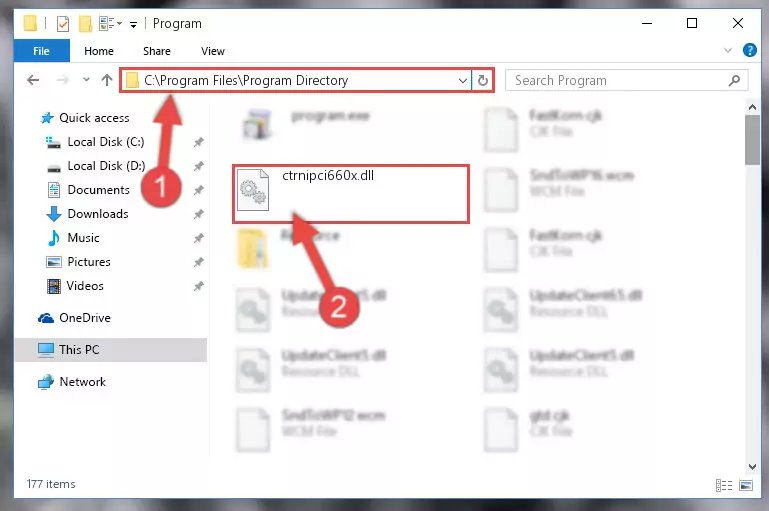Click the Back navigation arrow
Viewport: 769px width, 511px height.
click(33, 80)
